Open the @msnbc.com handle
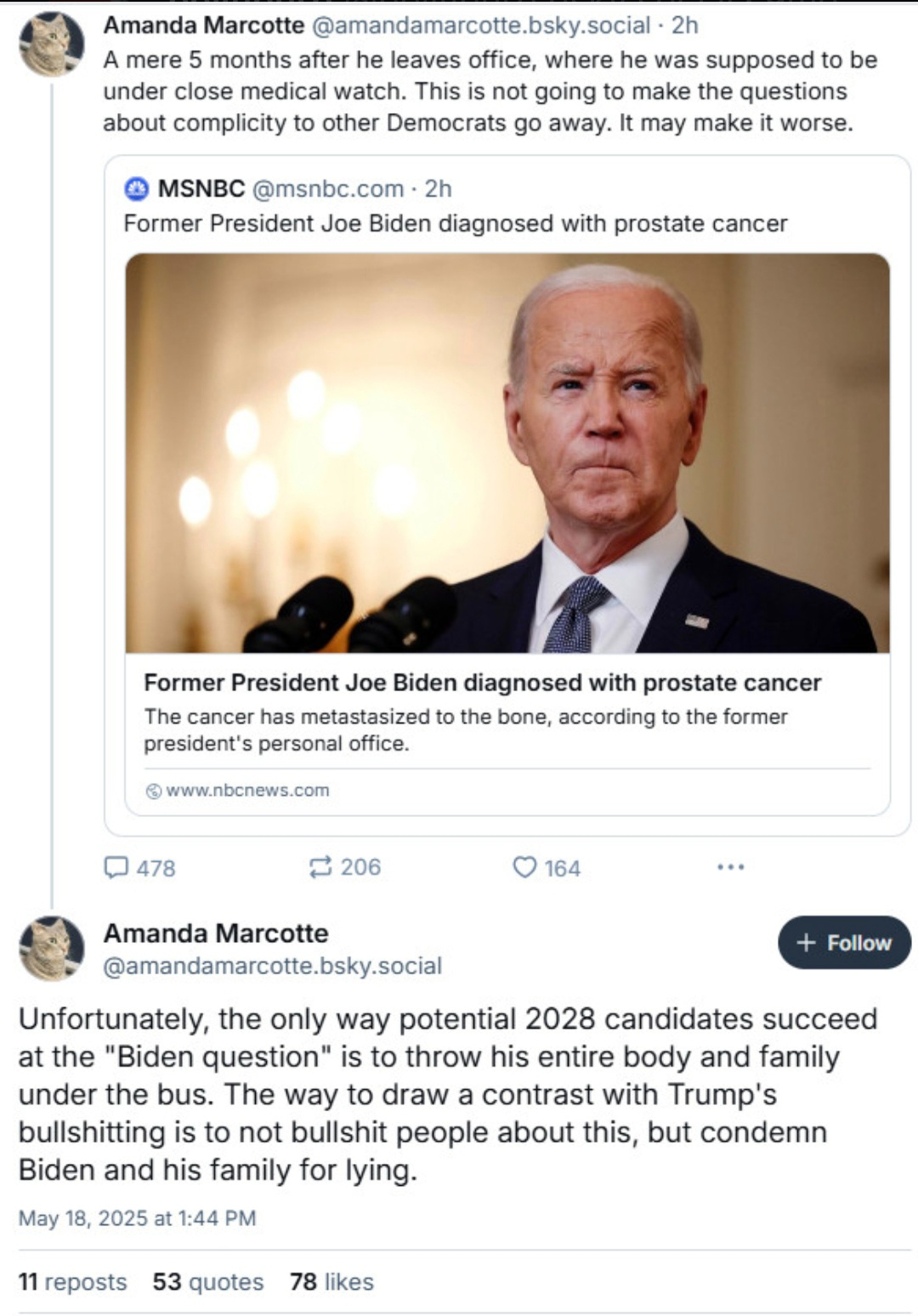918x1316 pixels. point(327,189)
